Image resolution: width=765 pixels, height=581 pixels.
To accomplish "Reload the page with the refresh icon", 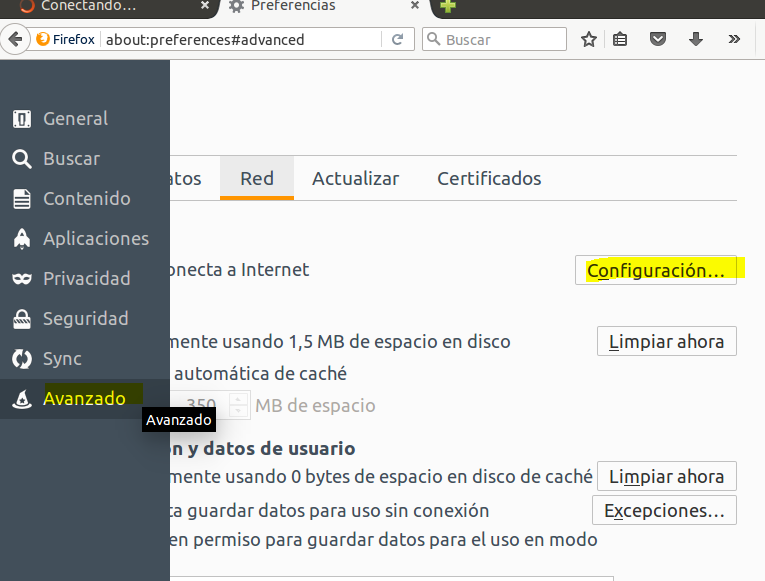I will (397, 39).
